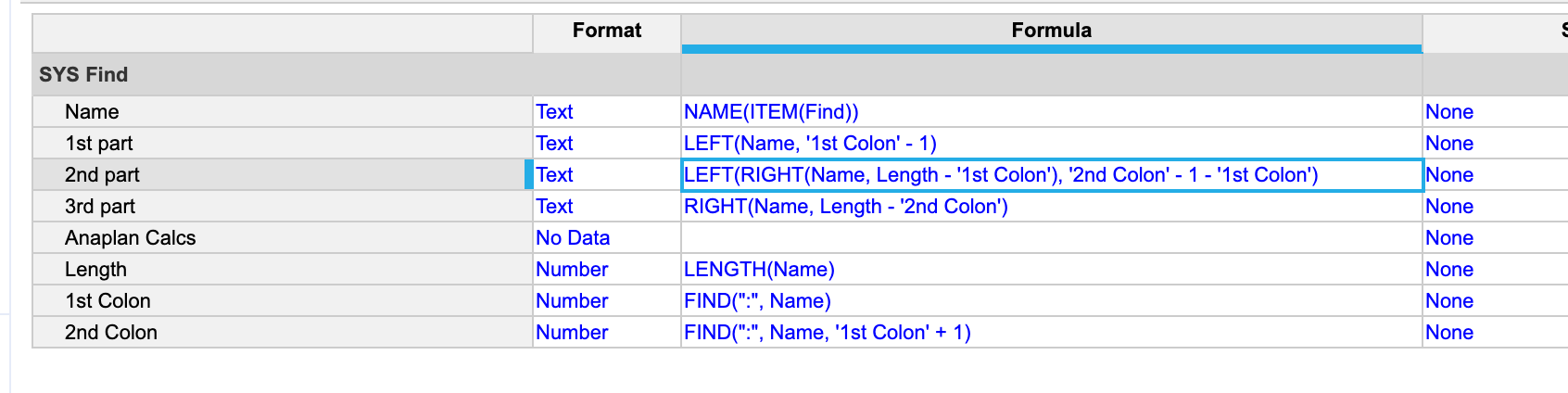Select the Format column header

(607, 32)
